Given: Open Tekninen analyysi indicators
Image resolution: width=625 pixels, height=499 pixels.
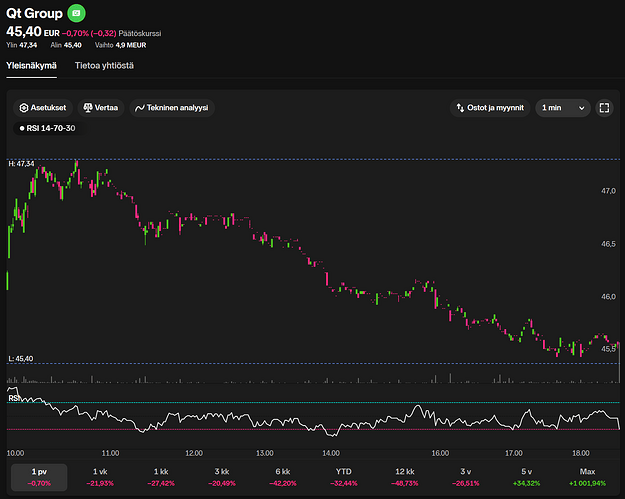Looking at the screenshot, I should [x=171, y=107].
